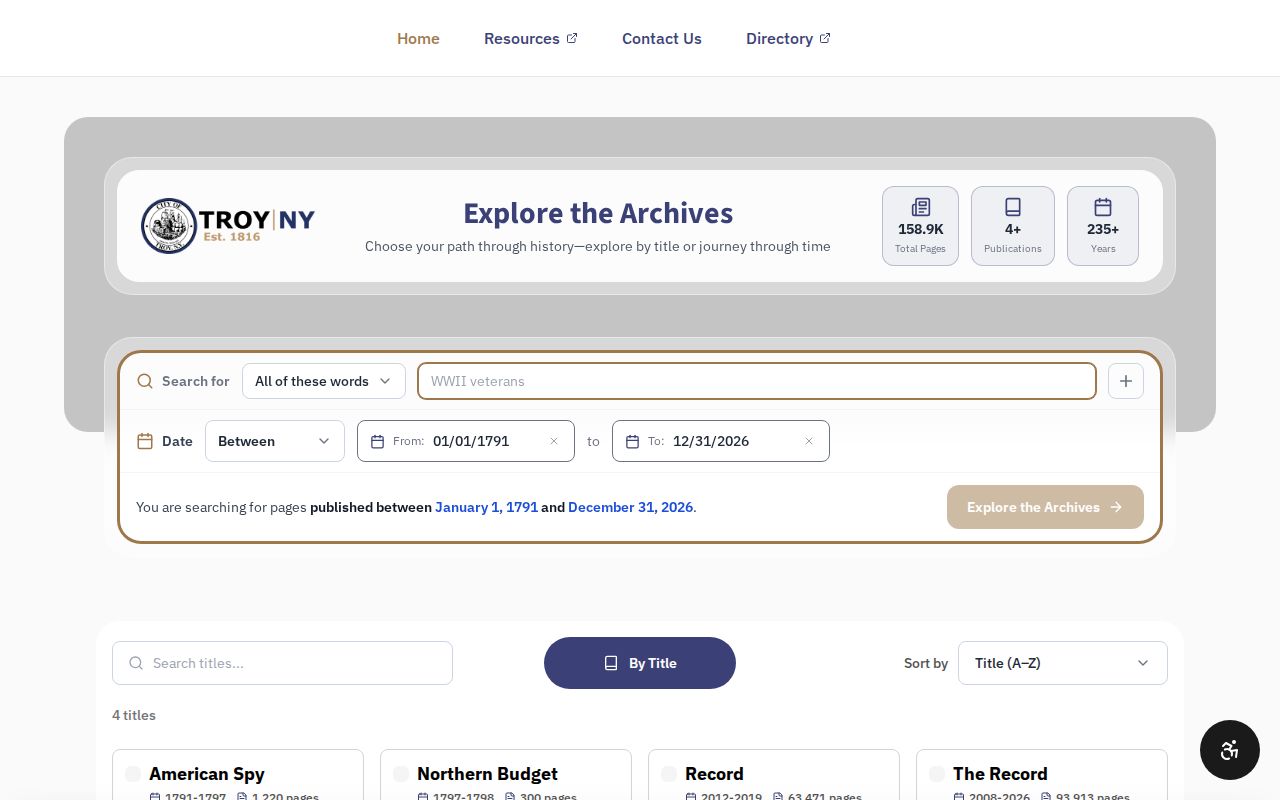
Task: Click the Publications book icon
Action: coord(1013,207)
